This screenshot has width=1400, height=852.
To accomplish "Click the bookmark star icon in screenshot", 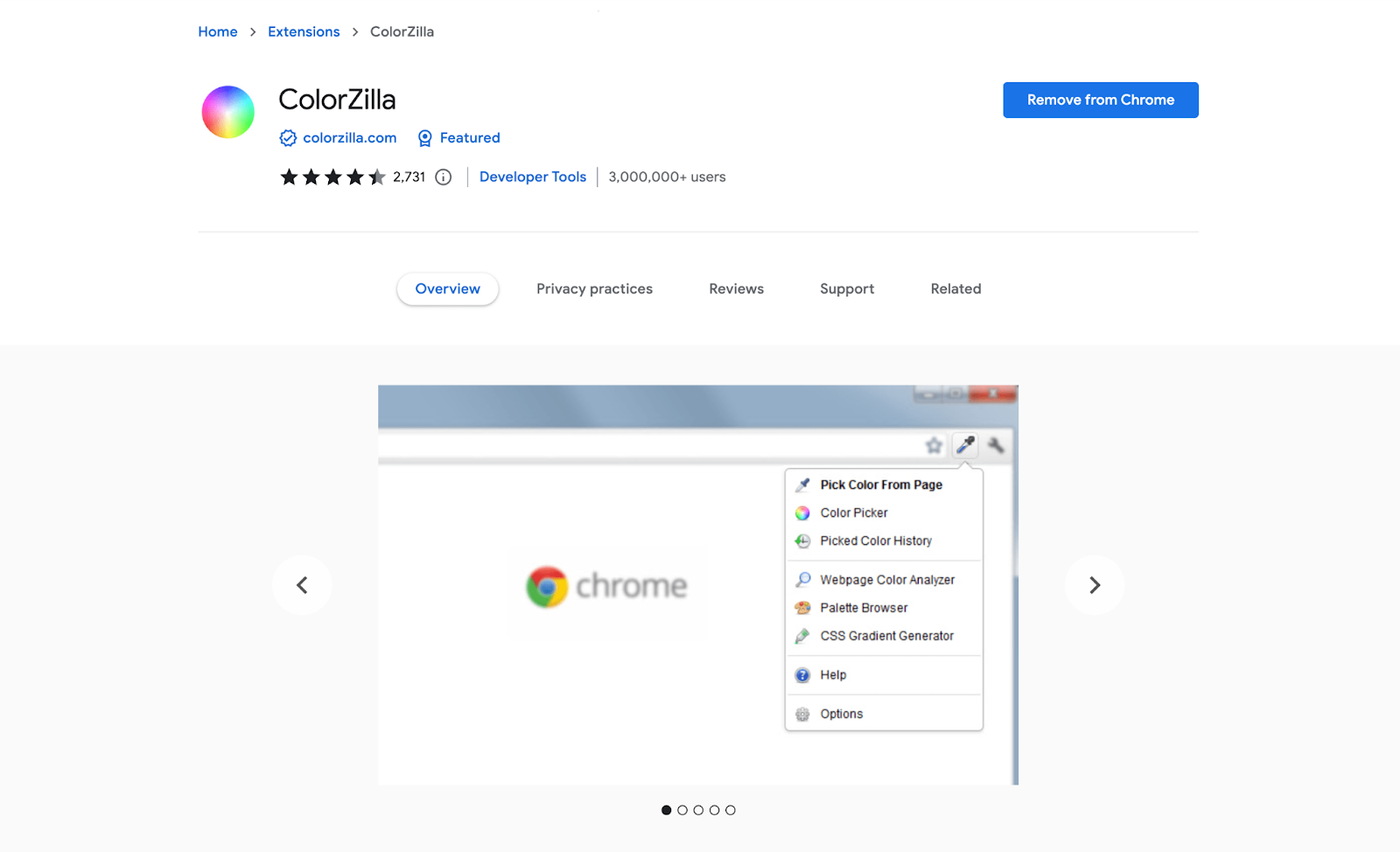I will [x=934, y=446].
